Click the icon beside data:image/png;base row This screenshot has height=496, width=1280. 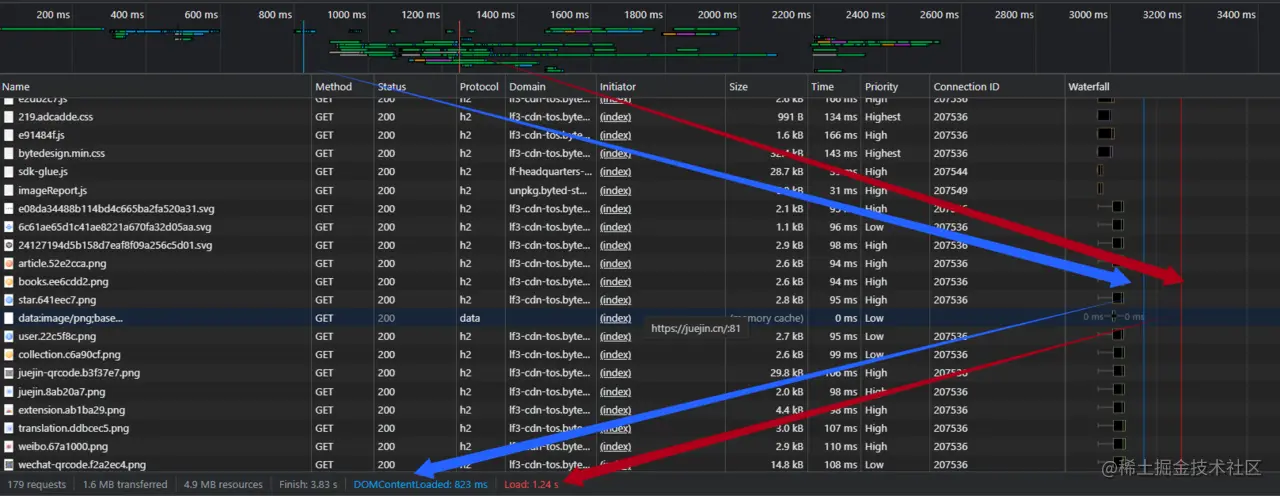(9, 318)
